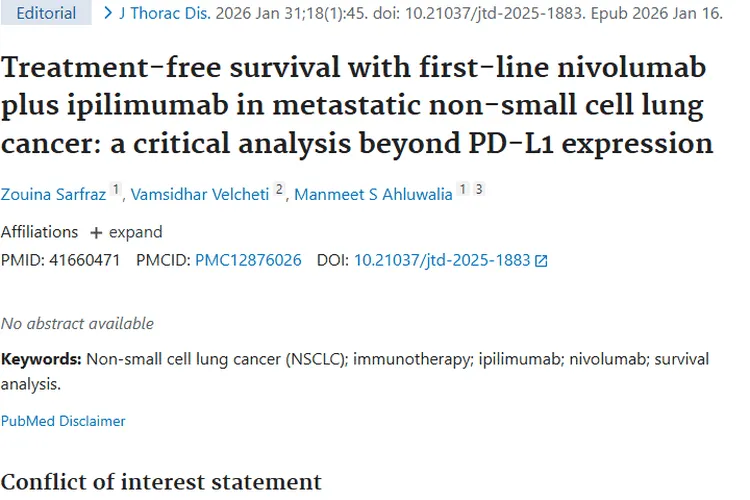
Task: Follow the DOI 10.21037/jtd-2025-1883 link
Action: click(x=441, y=260)
